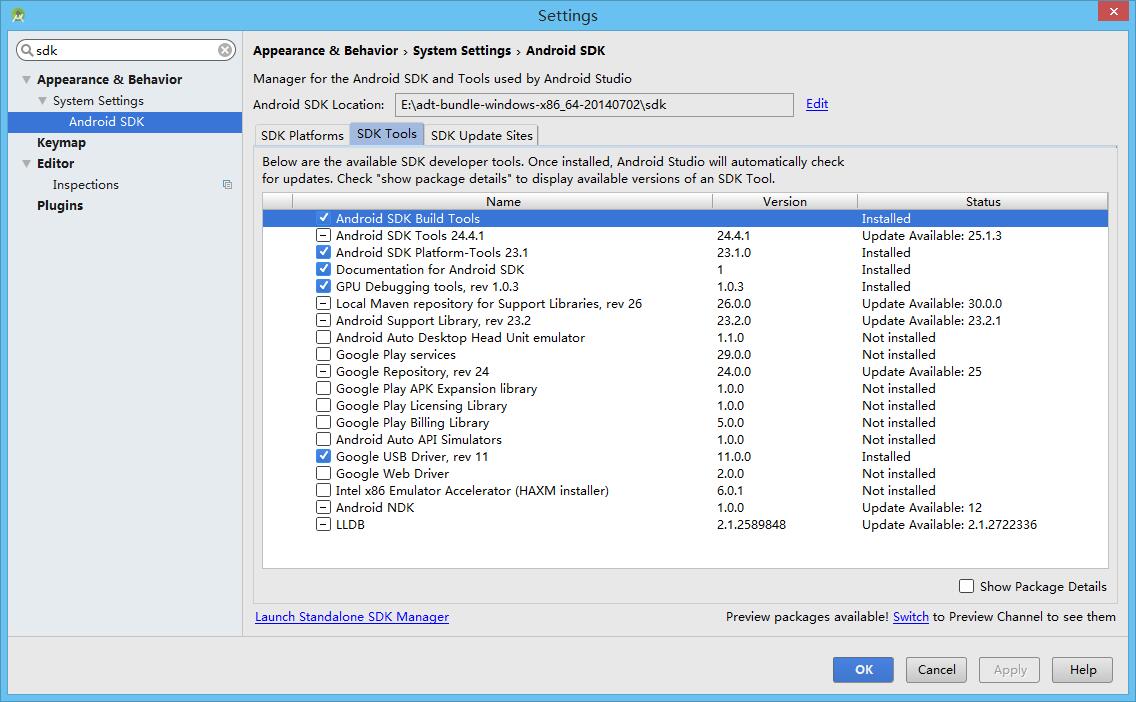The width and height of the screenshot is (1136, 702).
Task: Open Keymap settings
Action: pos(62,143)
